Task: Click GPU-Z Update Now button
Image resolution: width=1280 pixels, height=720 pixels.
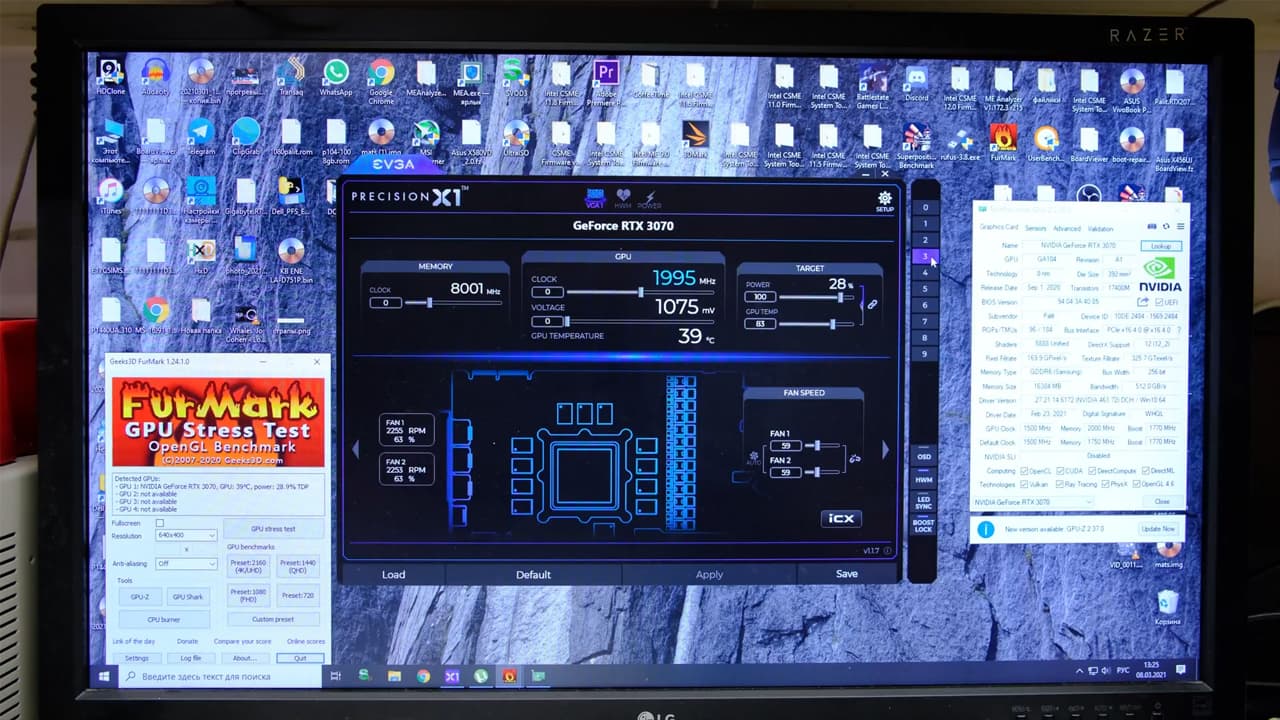Action: point(1158,529)
